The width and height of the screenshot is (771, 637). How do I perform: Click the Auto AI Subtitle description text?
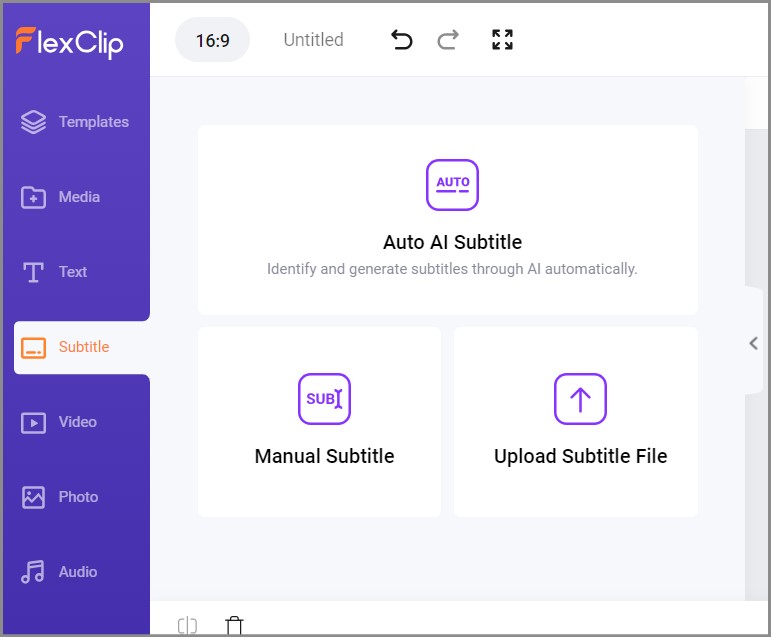(452, 269)
